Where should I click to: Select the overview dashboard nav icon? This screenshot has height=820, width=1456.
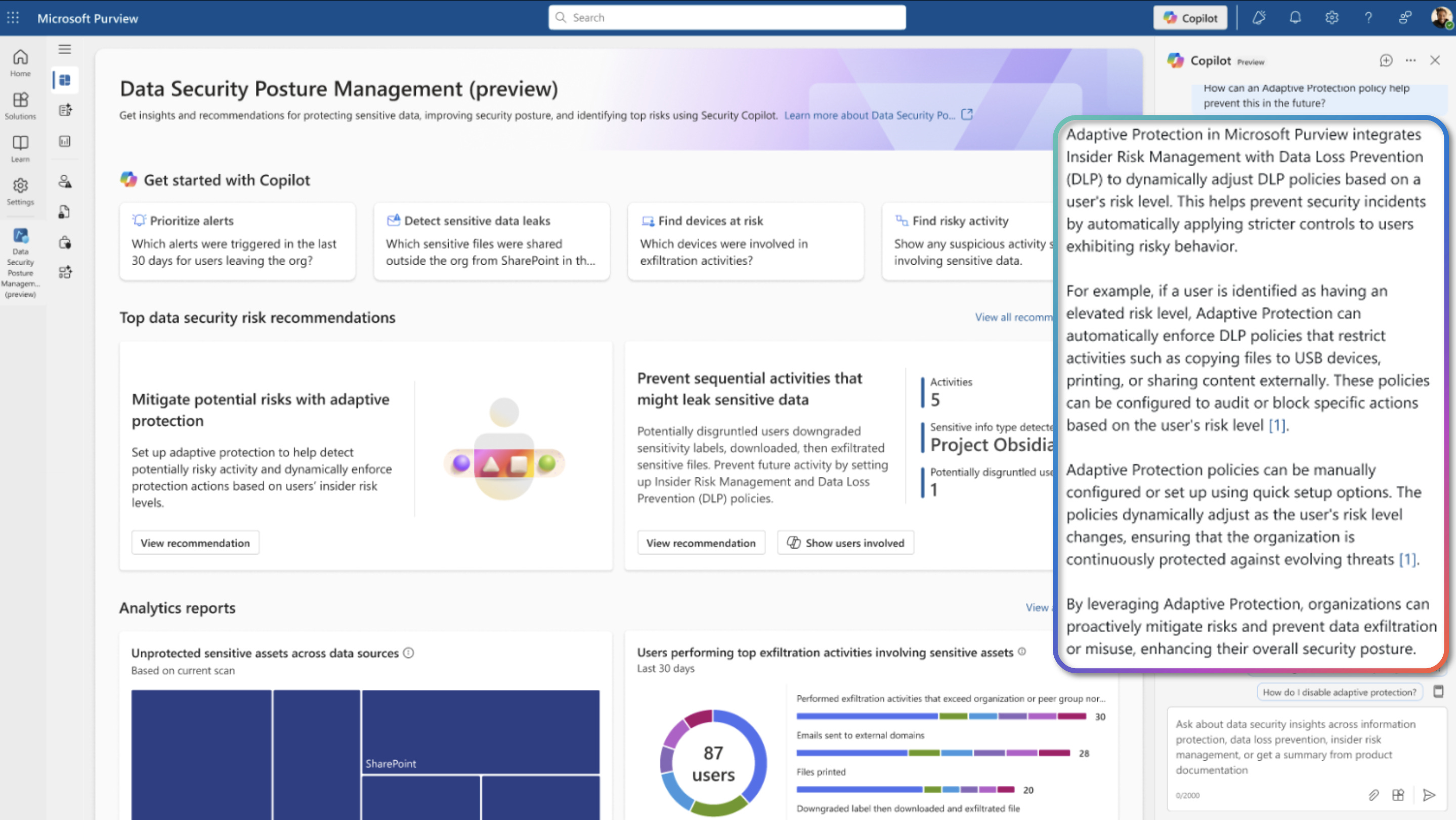pyautogui.click(x=65, y=80)
